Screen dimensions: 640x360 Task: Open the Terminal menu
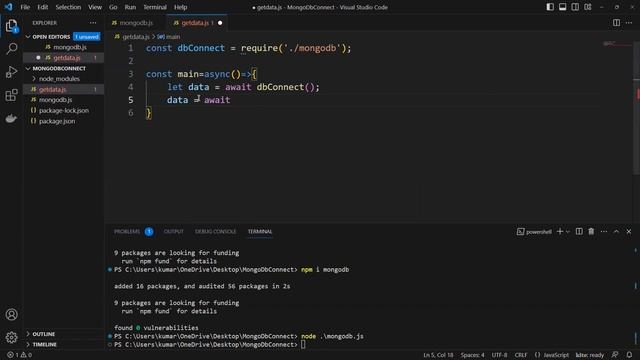155,7
